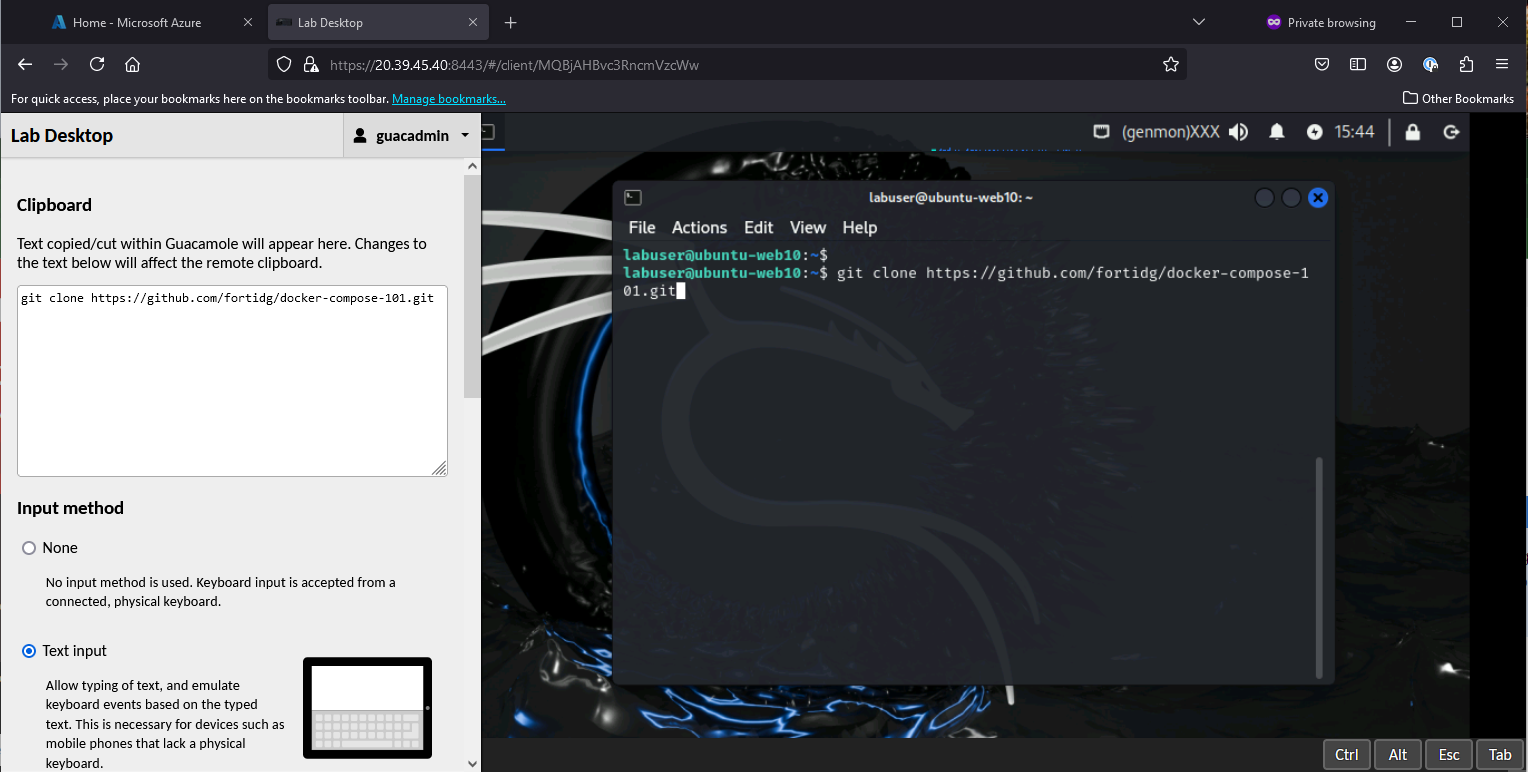1528x772 pixels.
Task: Close the Lab Desktop browser tab
Action: (x=474, y=22)
